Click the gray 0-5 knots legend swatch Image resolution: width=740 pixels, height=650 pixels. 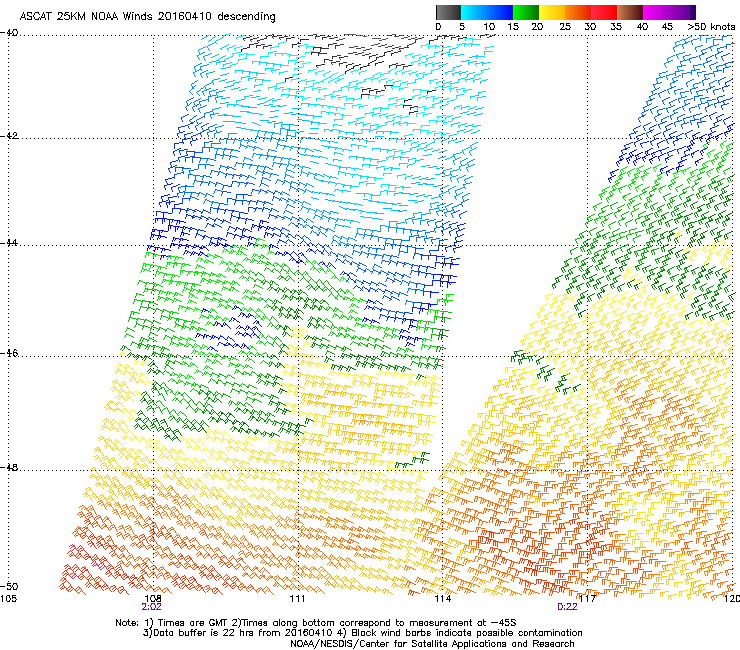point(449,12)
